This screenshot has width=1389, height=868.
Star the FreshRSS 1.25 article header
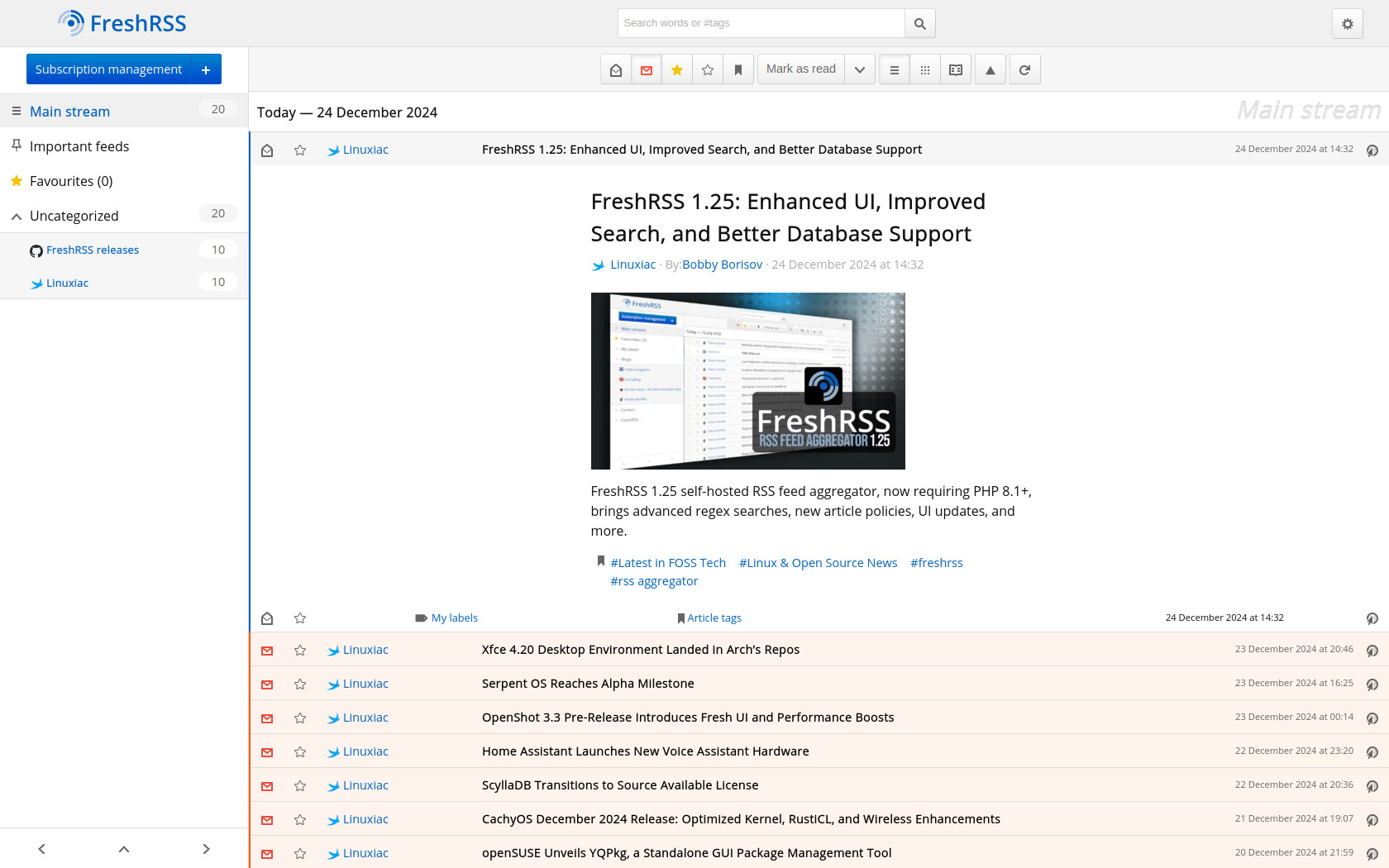click(x=300, y=150)
